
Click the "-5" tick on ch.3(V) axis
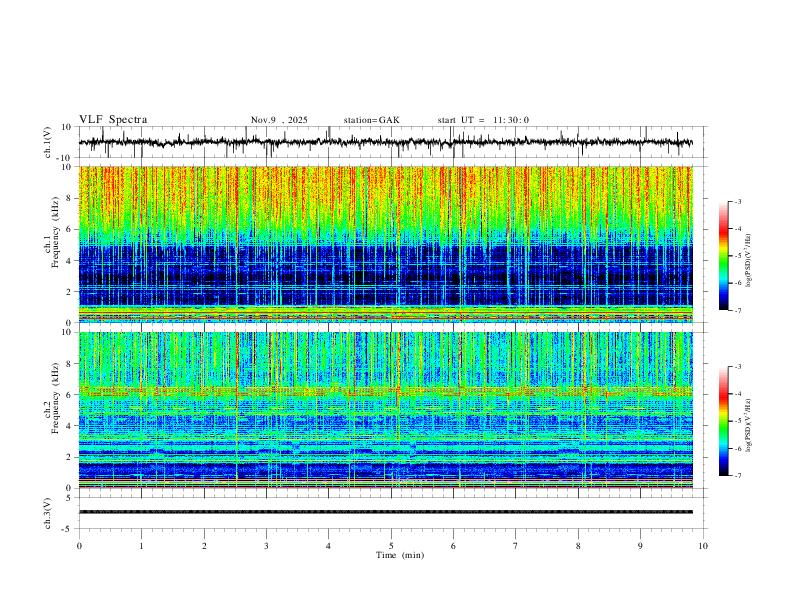click(67, 529)
